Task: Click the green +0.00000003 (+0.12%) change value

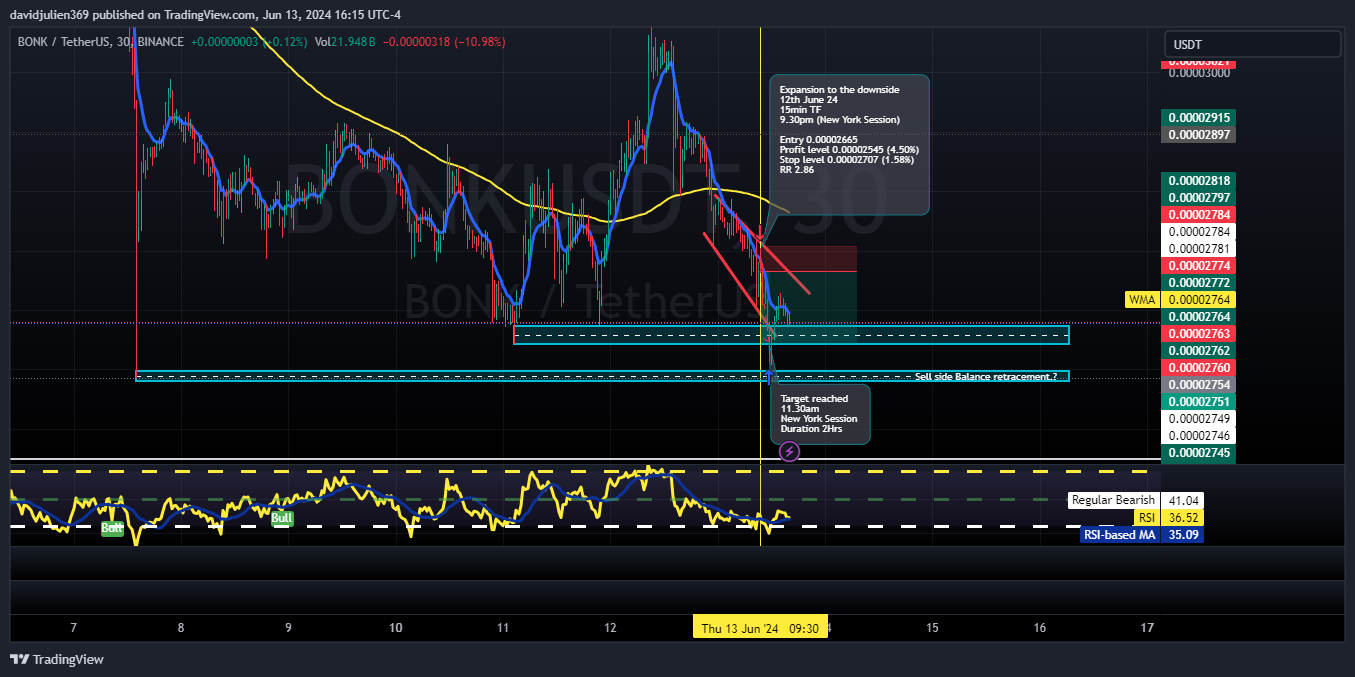Action: 249,42
